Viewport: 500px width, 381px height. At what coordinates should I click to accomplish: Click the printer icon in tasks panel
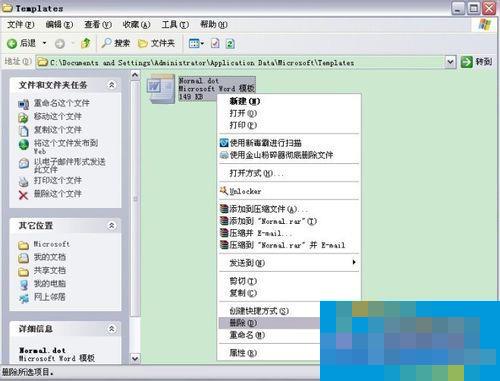click(23, 182)
